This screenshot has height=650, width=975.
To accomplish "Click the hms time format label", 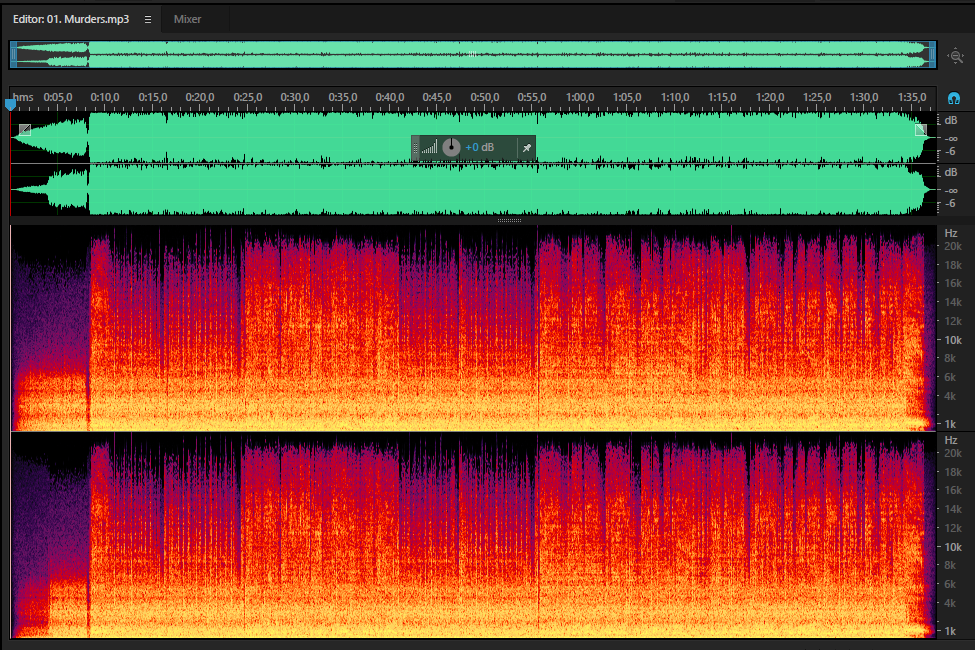I will 23,98.
